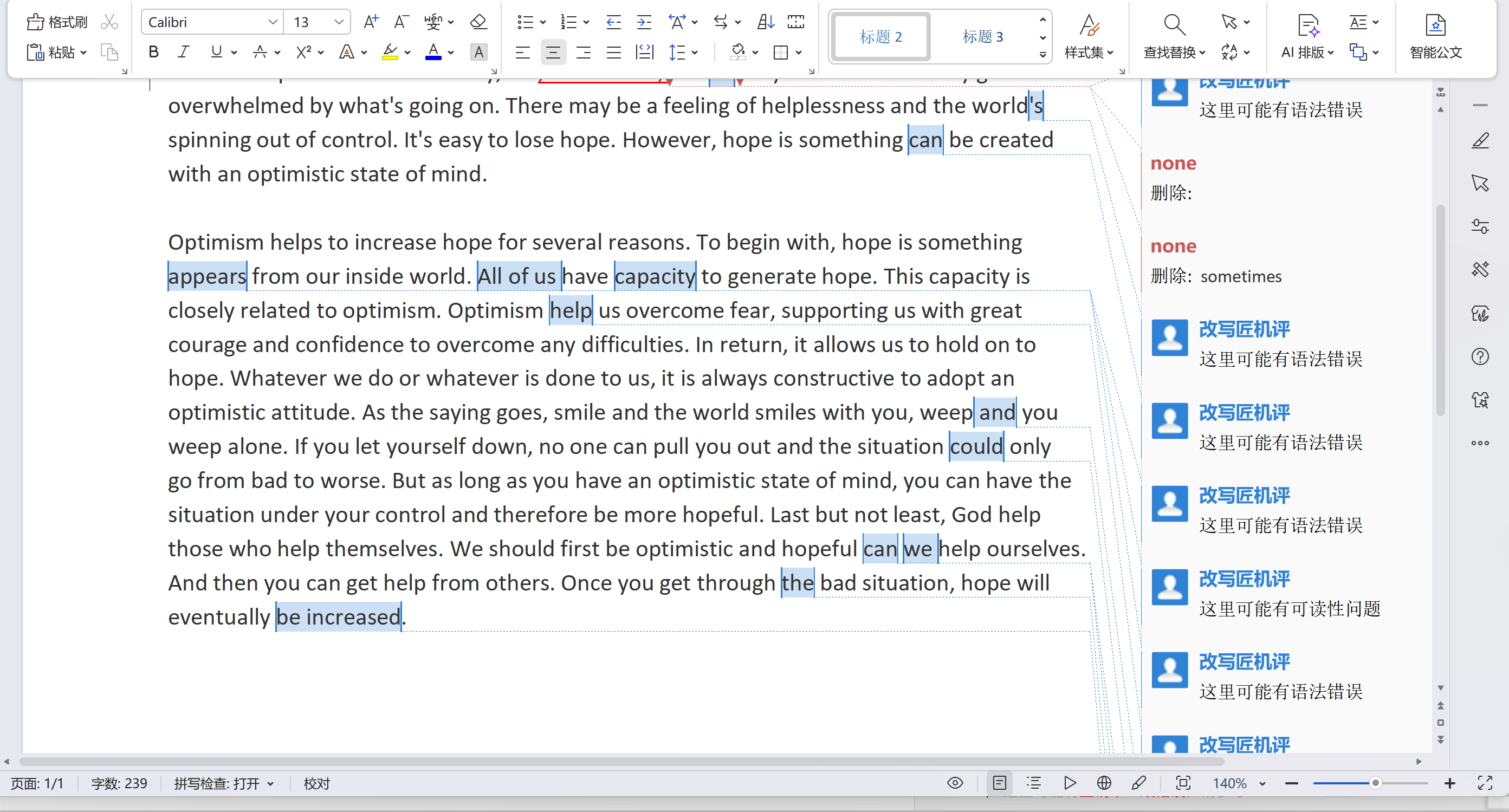
Task: Toggle eye protection mode icon in status bar
Action: click(955, 783)
